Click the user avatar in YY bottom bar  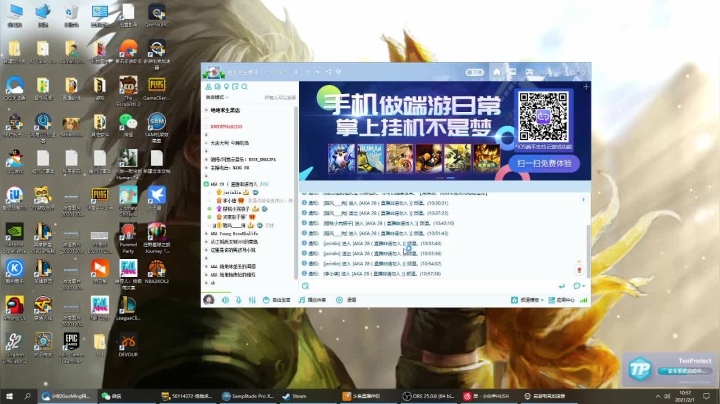coord(209,300)
